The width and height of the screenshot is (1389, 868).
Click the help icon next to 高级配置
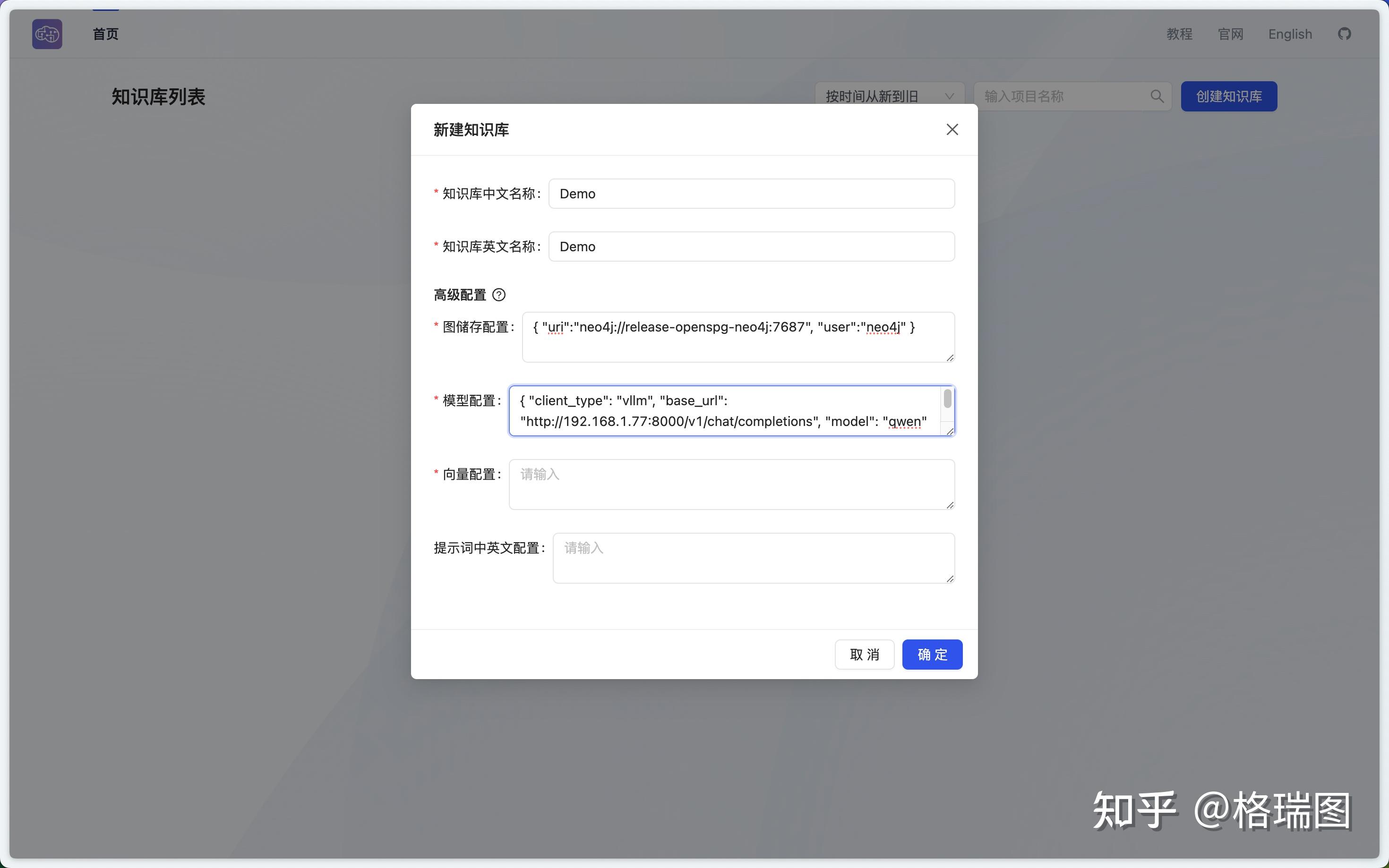pyautogui.click(x=499, y=295)
